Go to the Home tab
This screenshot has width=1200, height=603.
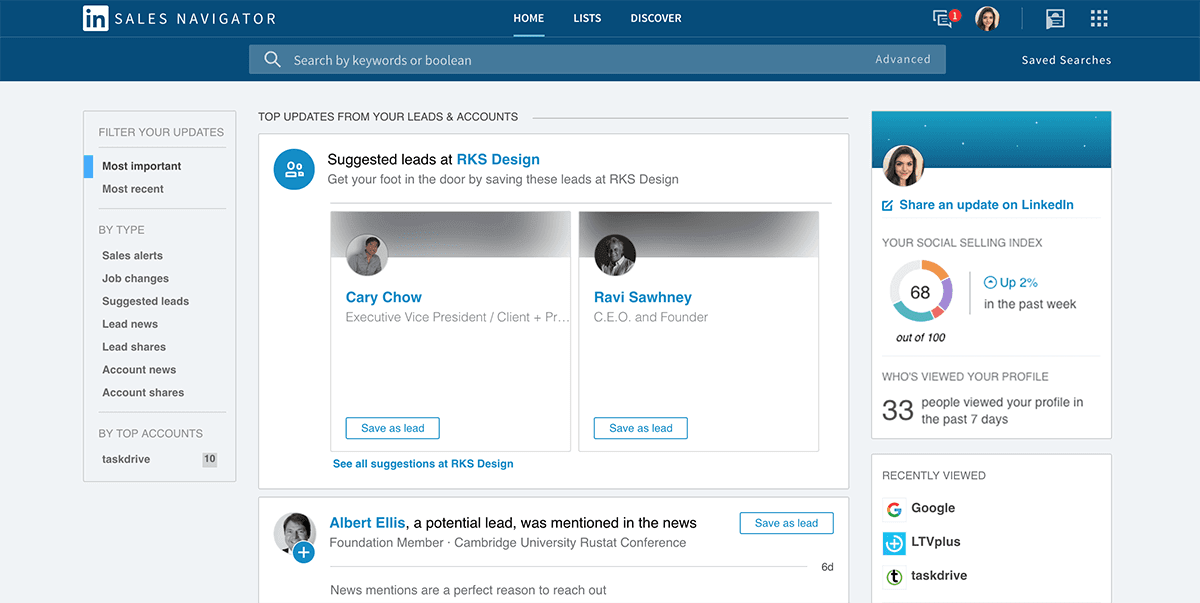(529, 18)
